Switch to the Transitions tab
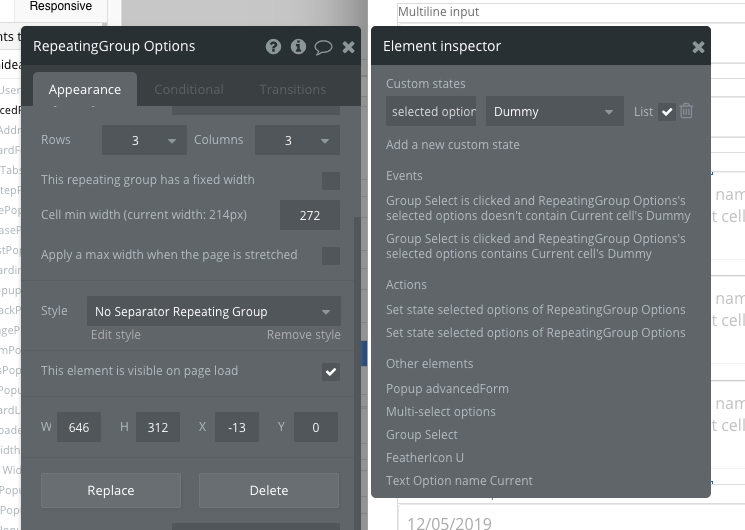745x530 pixels. pos(292,90)
